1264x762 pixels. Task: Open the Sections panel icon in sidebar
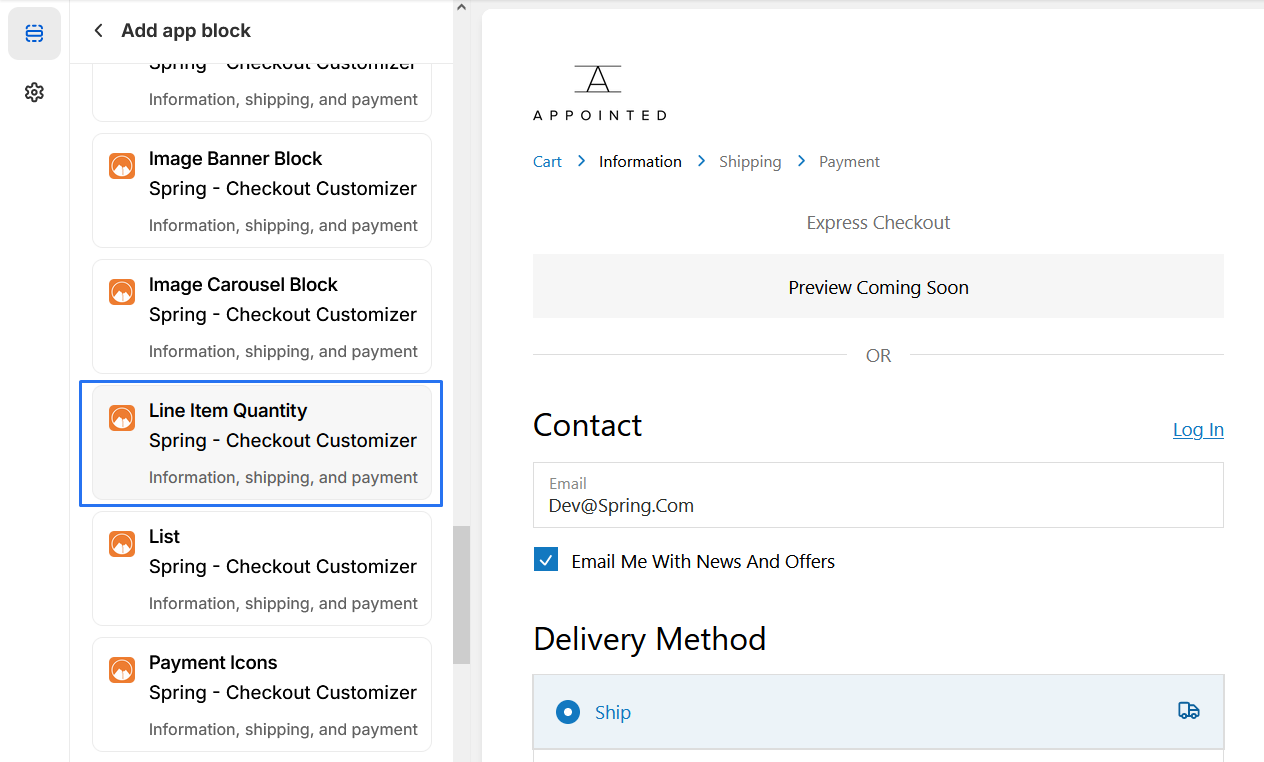coord(34,34)
